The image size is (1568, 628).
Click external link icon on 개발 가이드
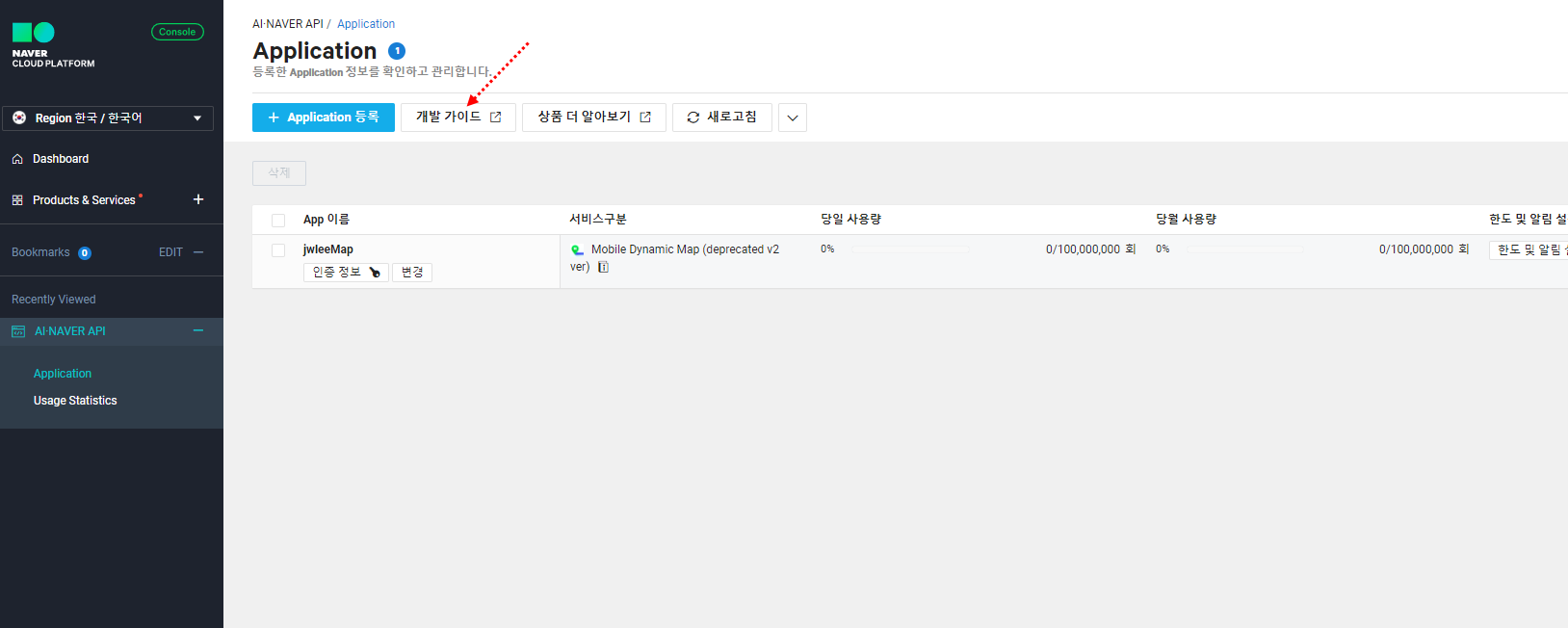pyautogui.click(x=496, y=118)
